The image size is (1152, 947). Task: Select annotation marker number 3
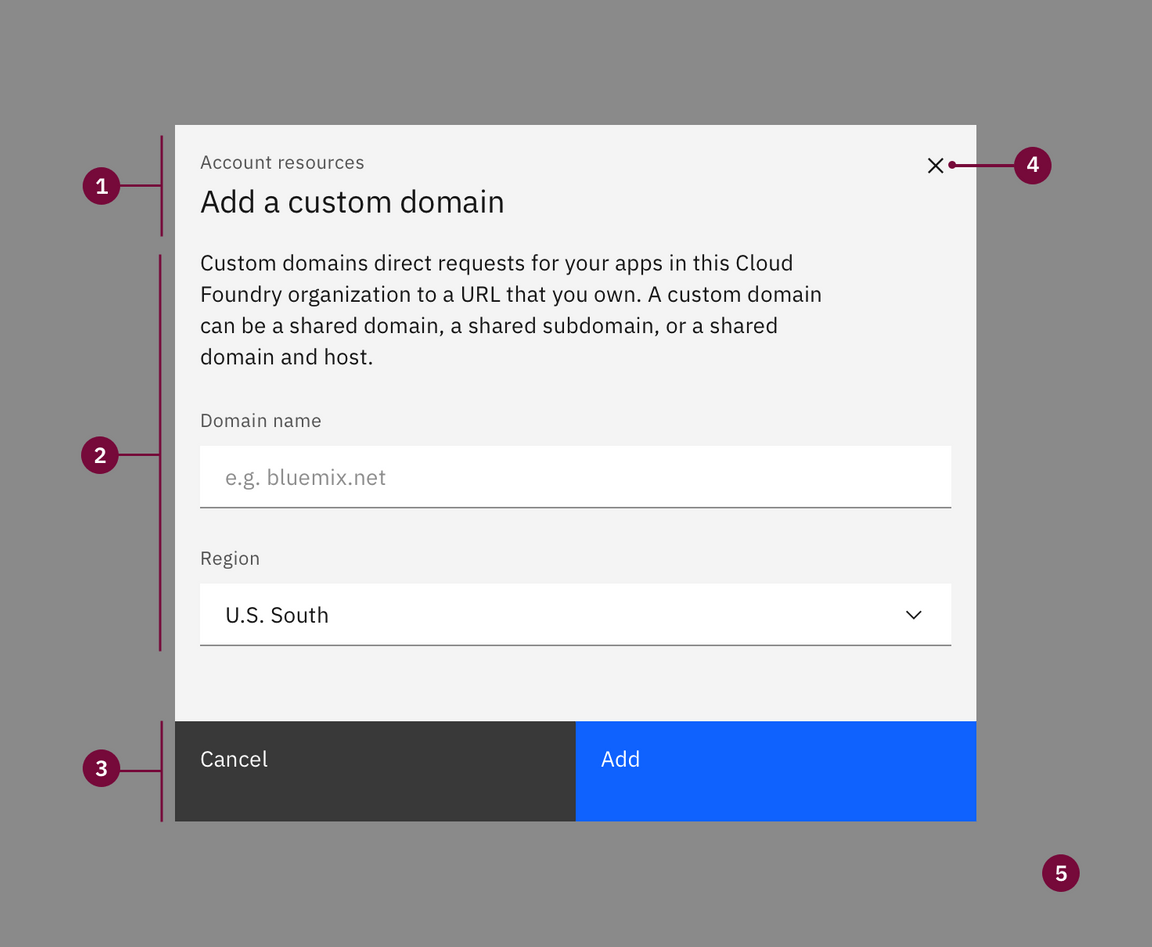101,768
